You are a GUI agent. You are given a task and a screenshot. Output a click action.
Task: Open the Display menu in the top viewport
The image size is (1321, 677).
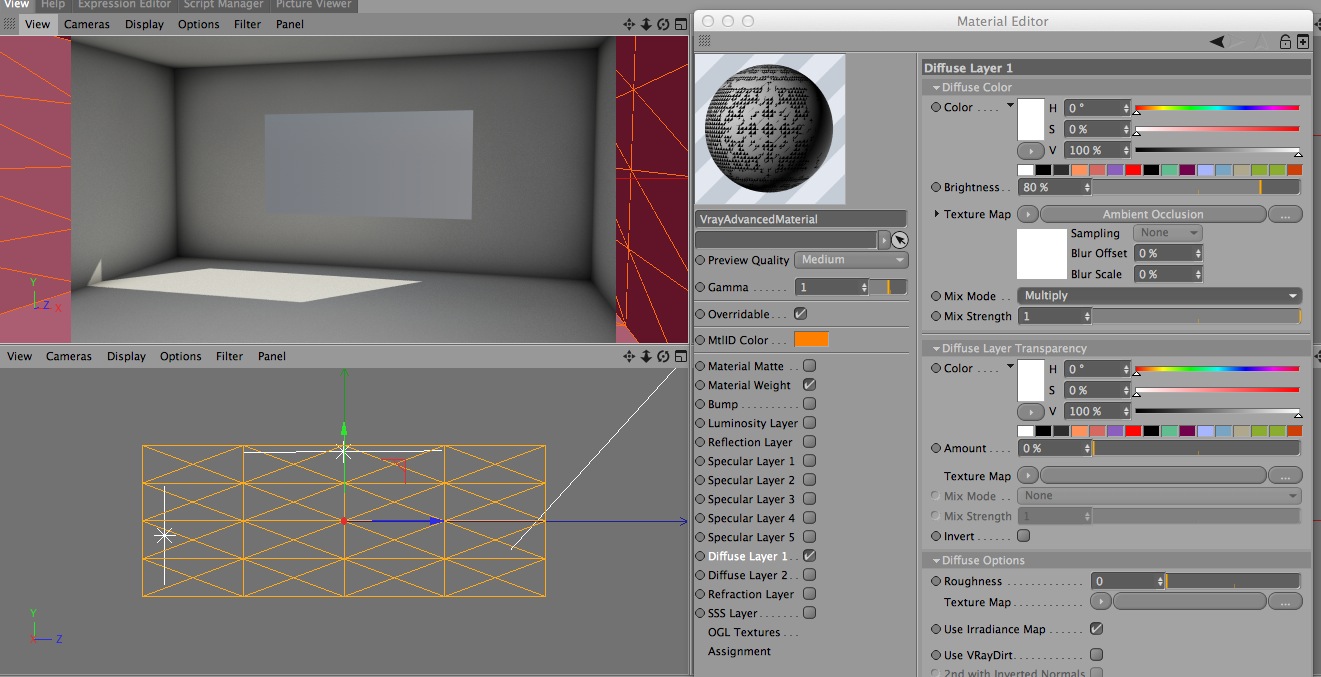pos(144,24)
